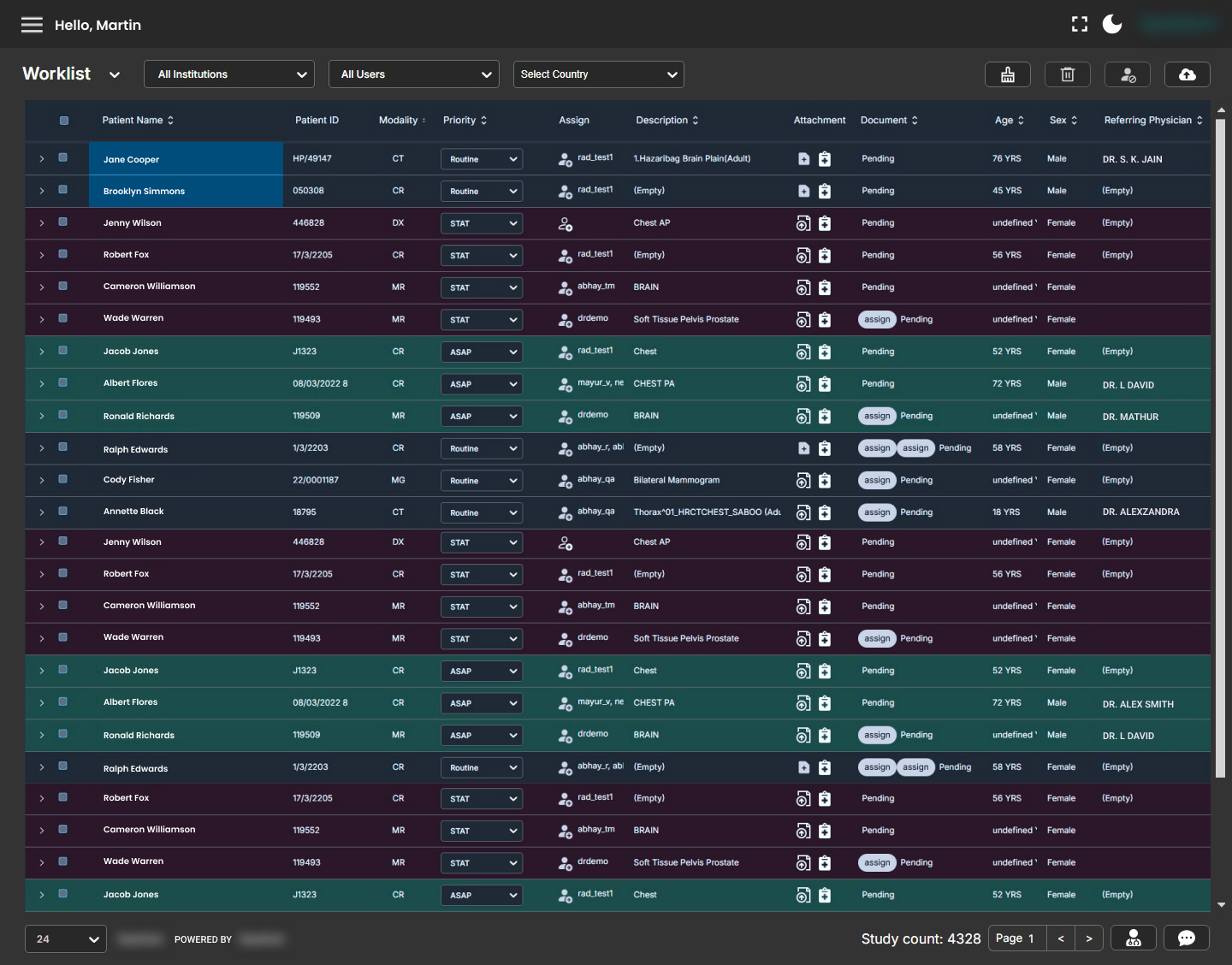Tick the select-all header checkbox

[64, 121]
